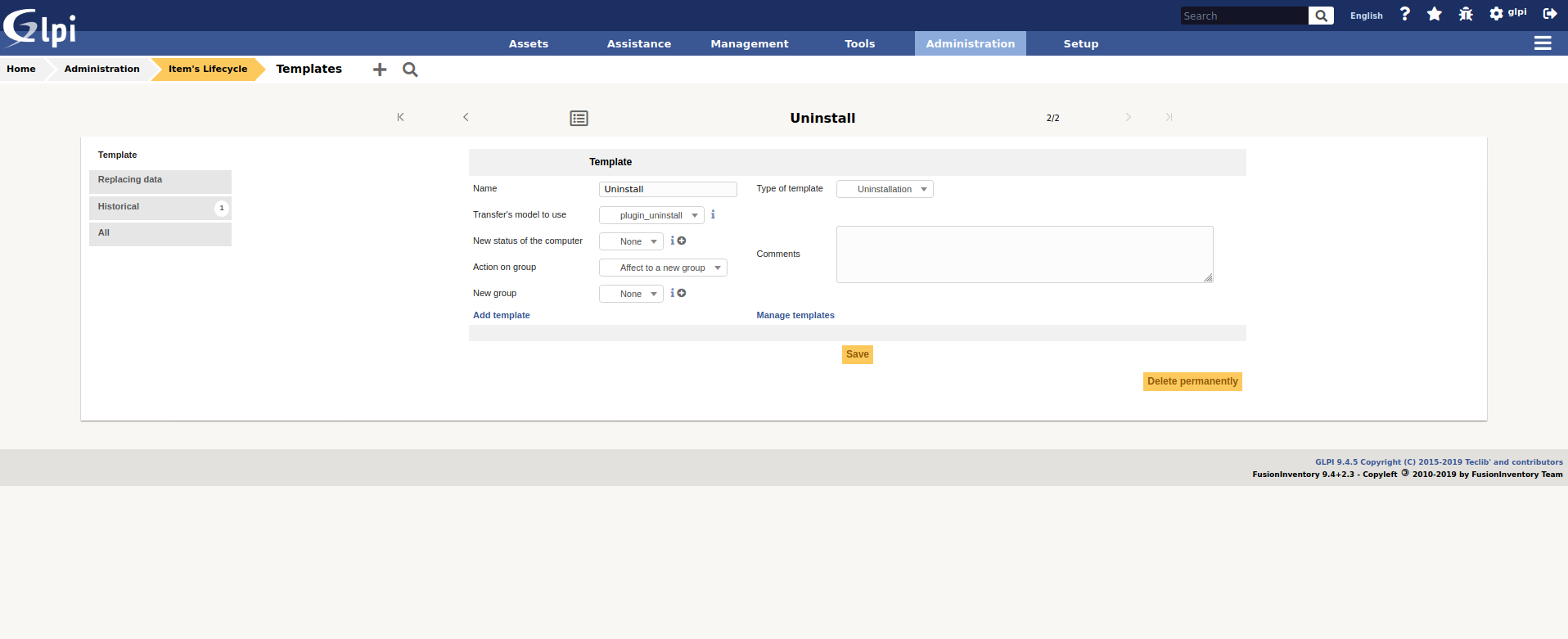Open New status of the computer dropdown
This screenshot has width=1568, height=639.
click(631, 241)
